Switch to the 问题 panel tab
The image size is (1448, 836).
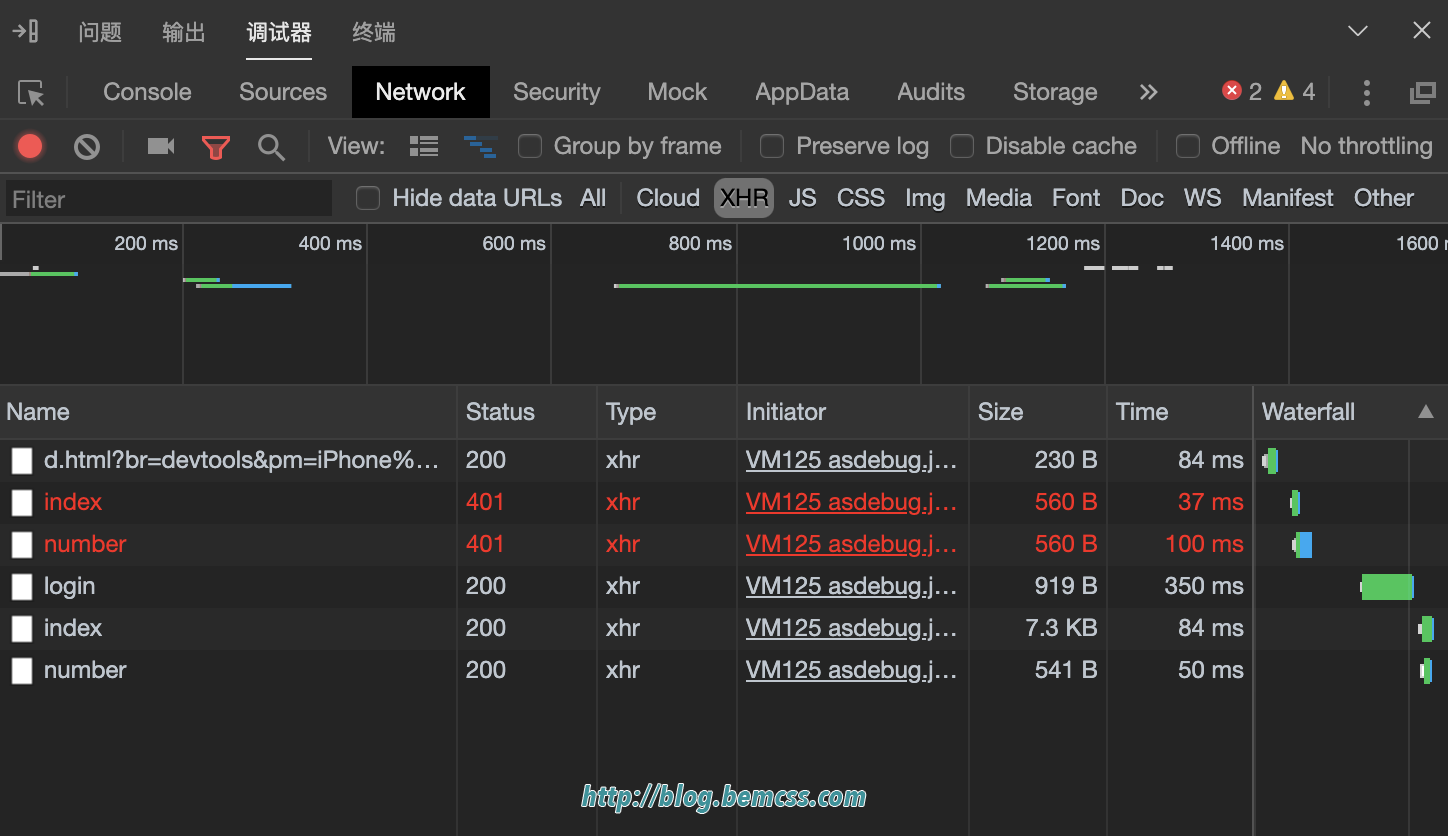(x=100, y=32)
